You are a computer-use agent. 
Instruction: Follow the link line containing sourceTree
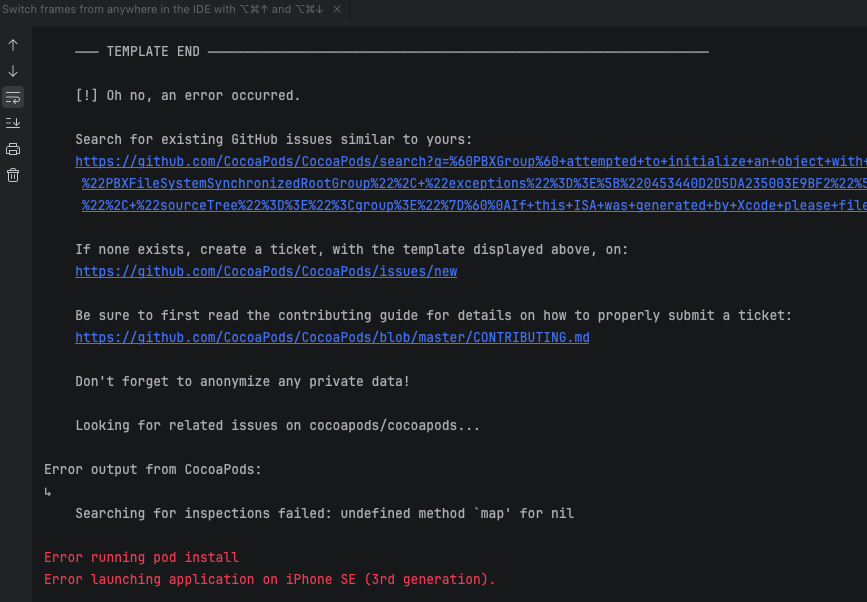[x=474, y=206]
